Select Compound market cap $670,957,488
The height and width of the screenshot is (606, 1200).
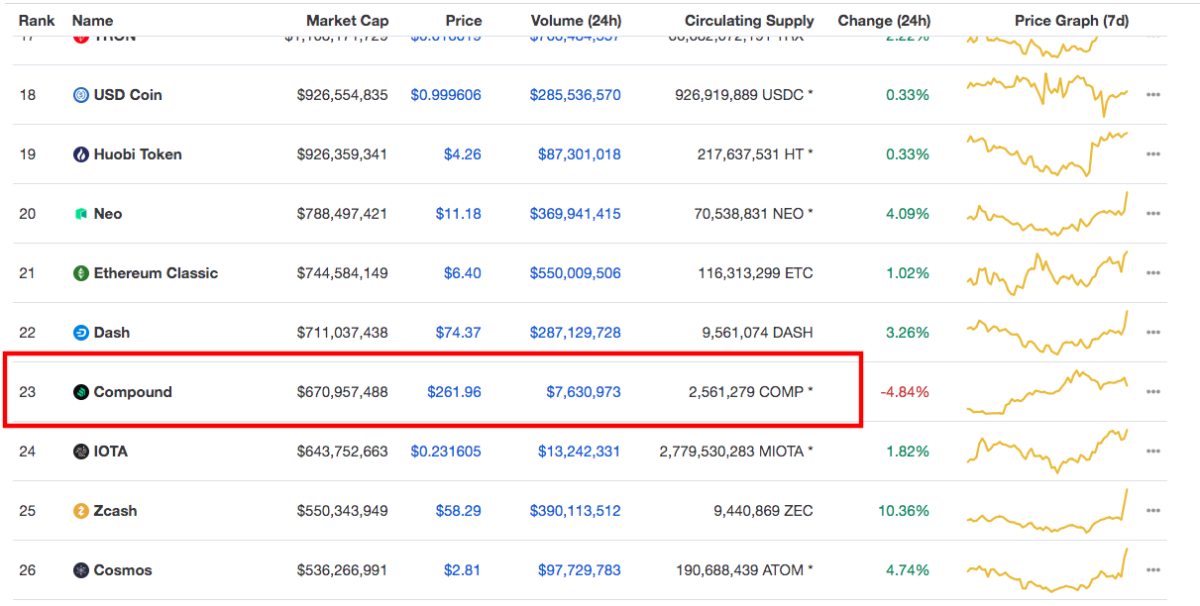pos(342,392)
